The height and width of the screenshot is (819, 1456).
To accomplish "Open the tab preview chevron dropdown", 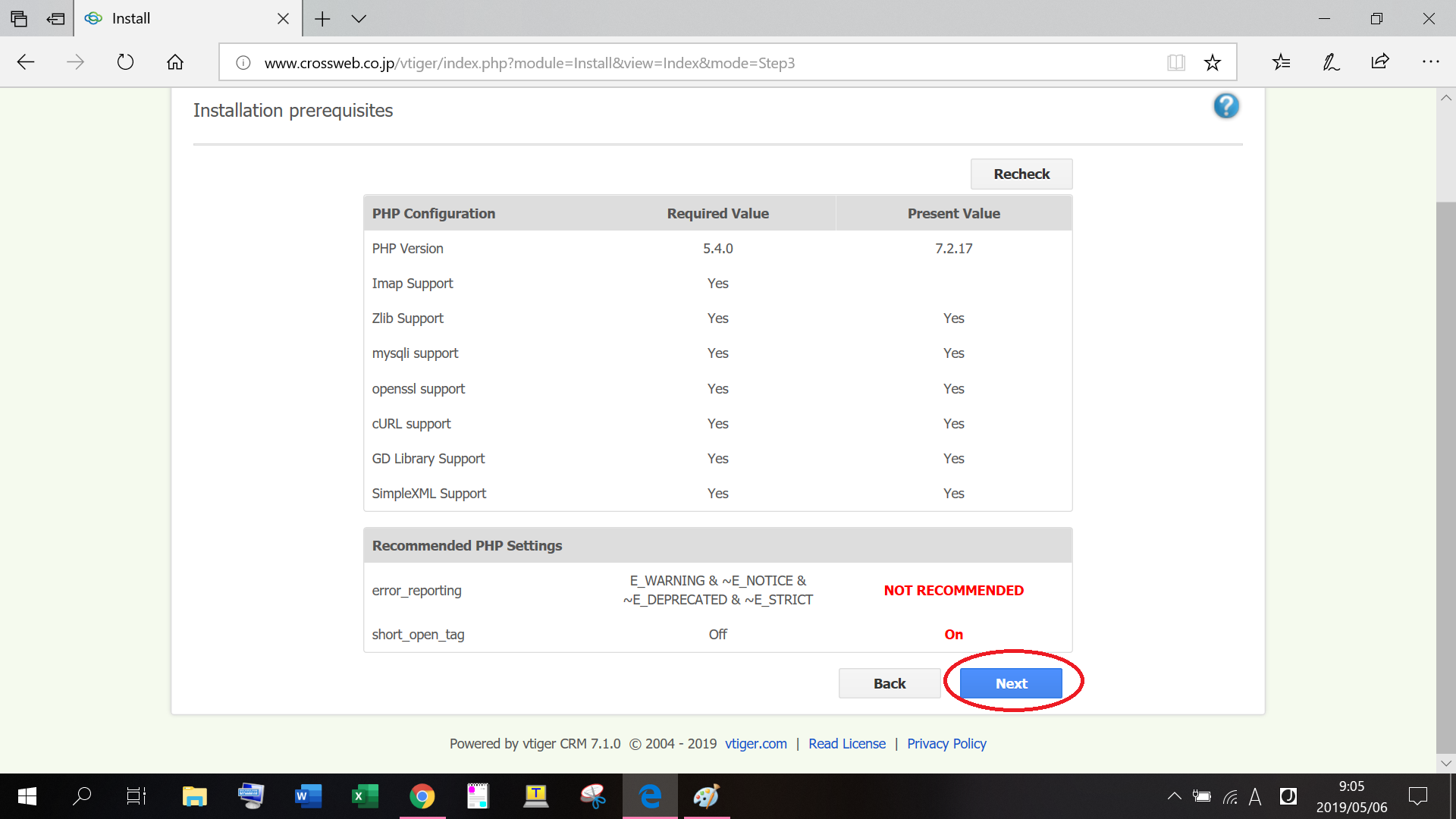I will (x=359, y=19).
